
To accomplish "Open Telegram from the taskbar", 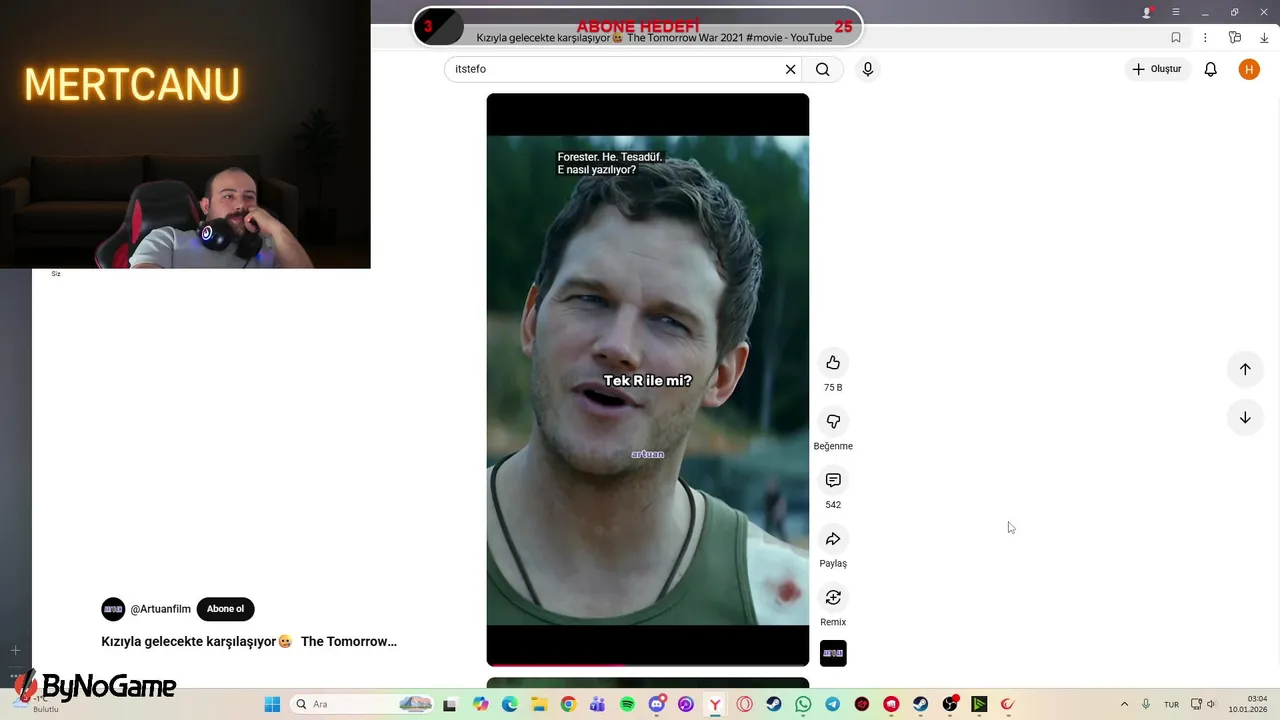I will (x=832, y=704).
